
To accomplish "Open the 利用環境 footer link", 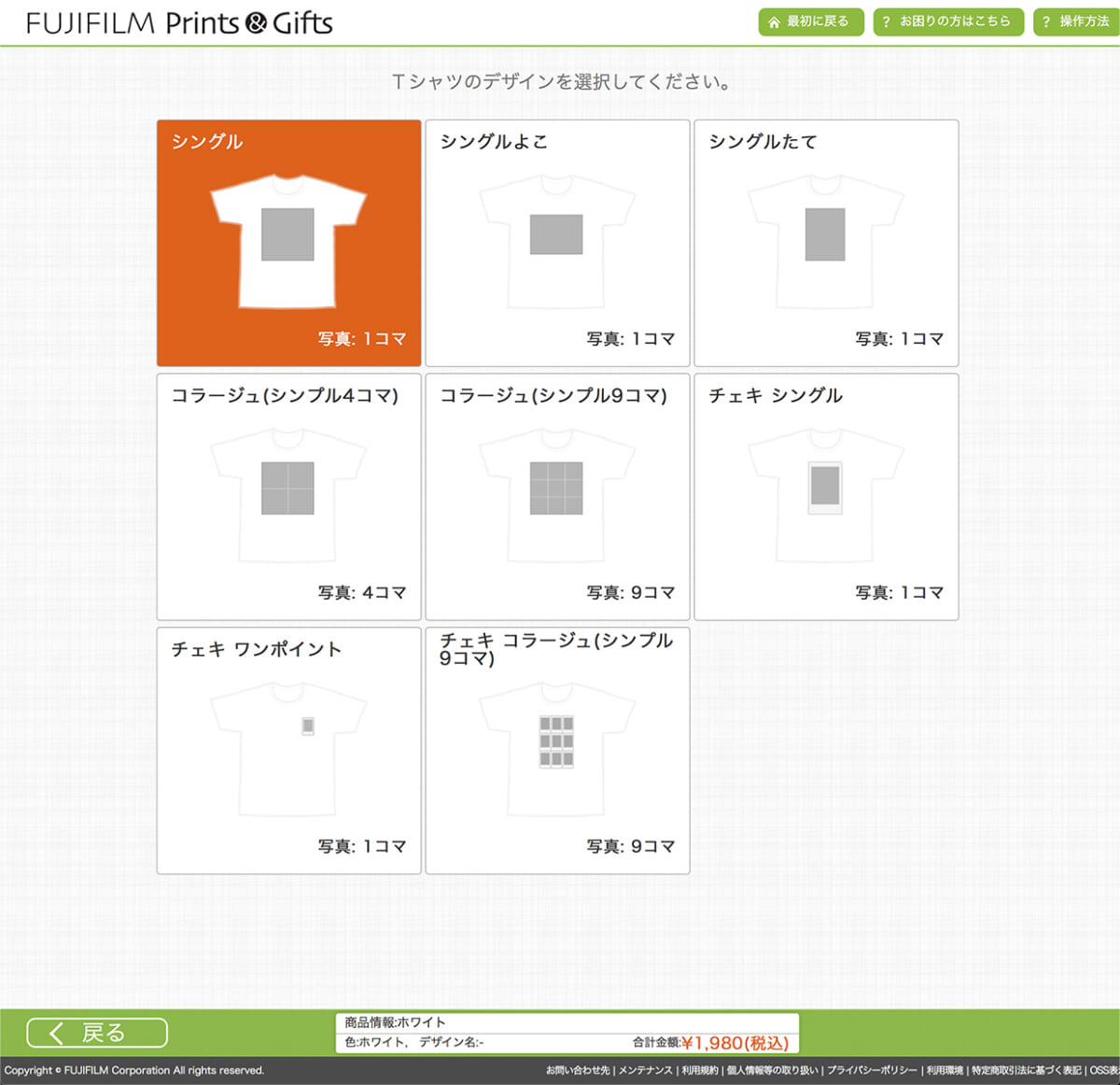I will (945, 1071).
